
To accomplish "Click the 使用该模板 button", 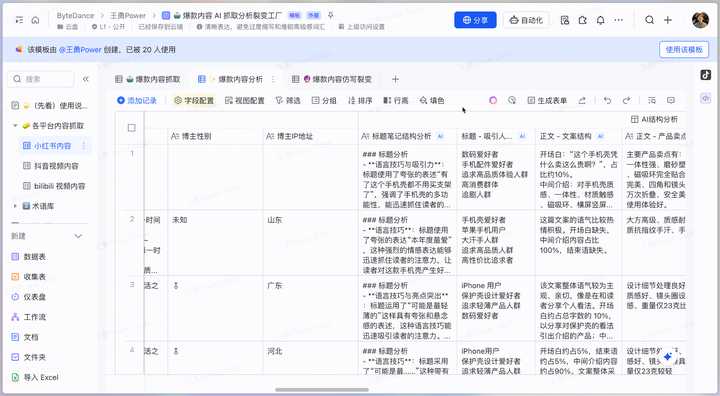I will [684, 49].
